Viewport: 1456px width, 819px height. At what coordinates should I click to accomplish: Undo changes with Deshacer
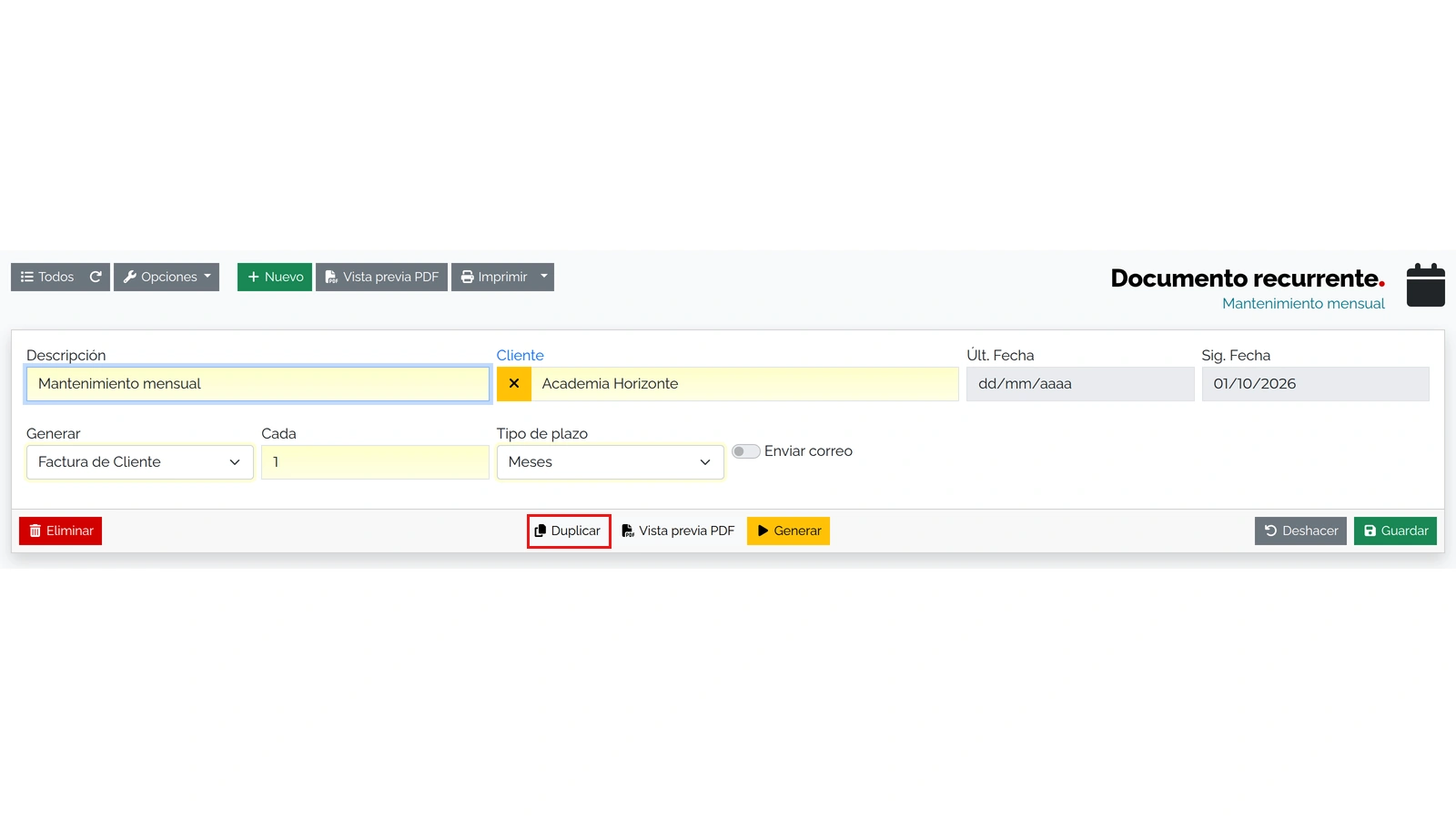coord(1300,531)
